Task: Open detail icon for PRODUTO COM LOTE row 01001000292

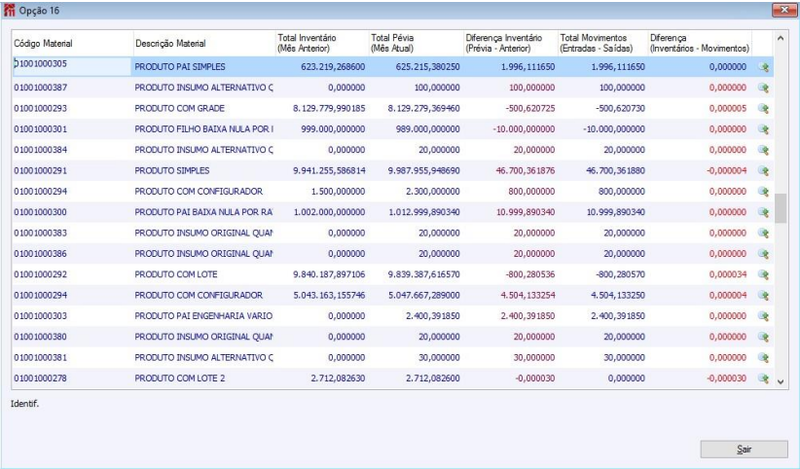Action: point(763,275)
